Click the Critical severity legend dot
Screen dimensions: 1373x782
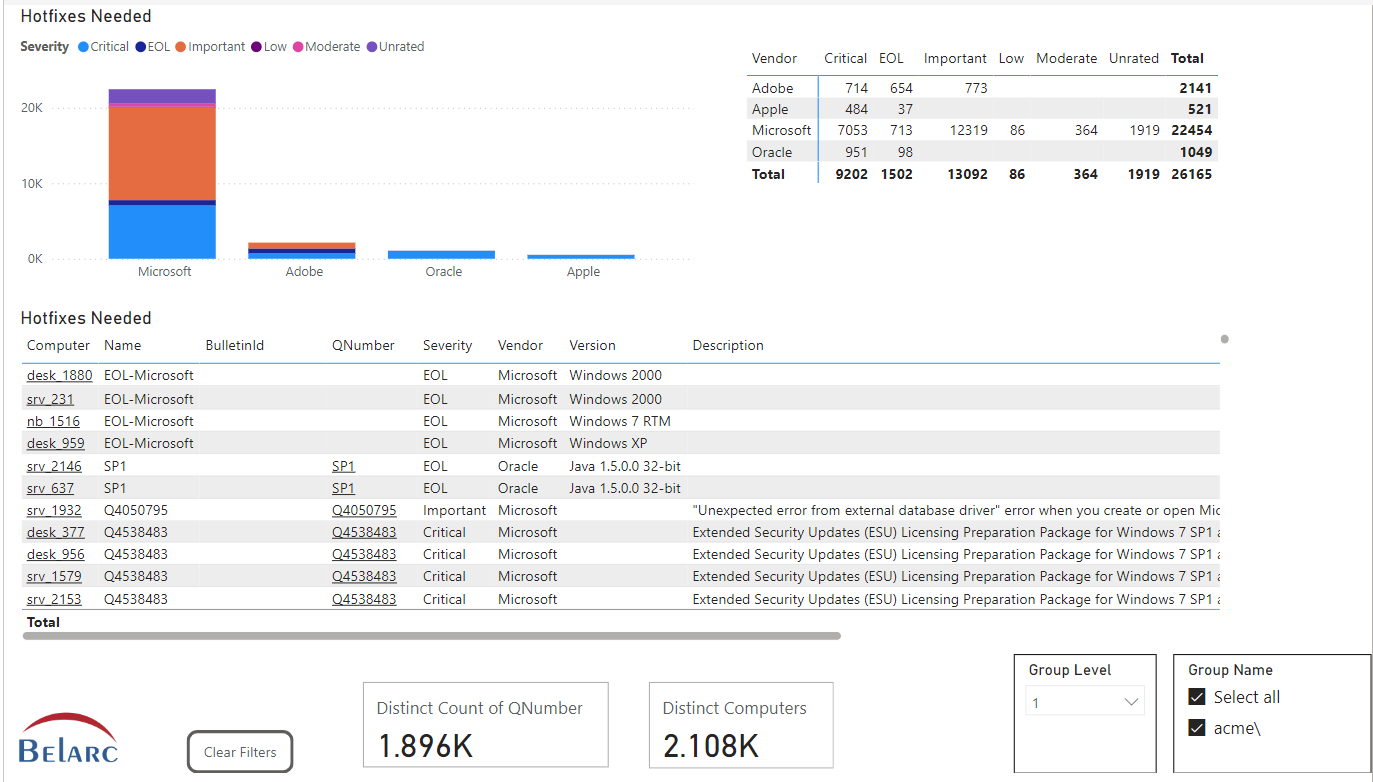point(83,47)
